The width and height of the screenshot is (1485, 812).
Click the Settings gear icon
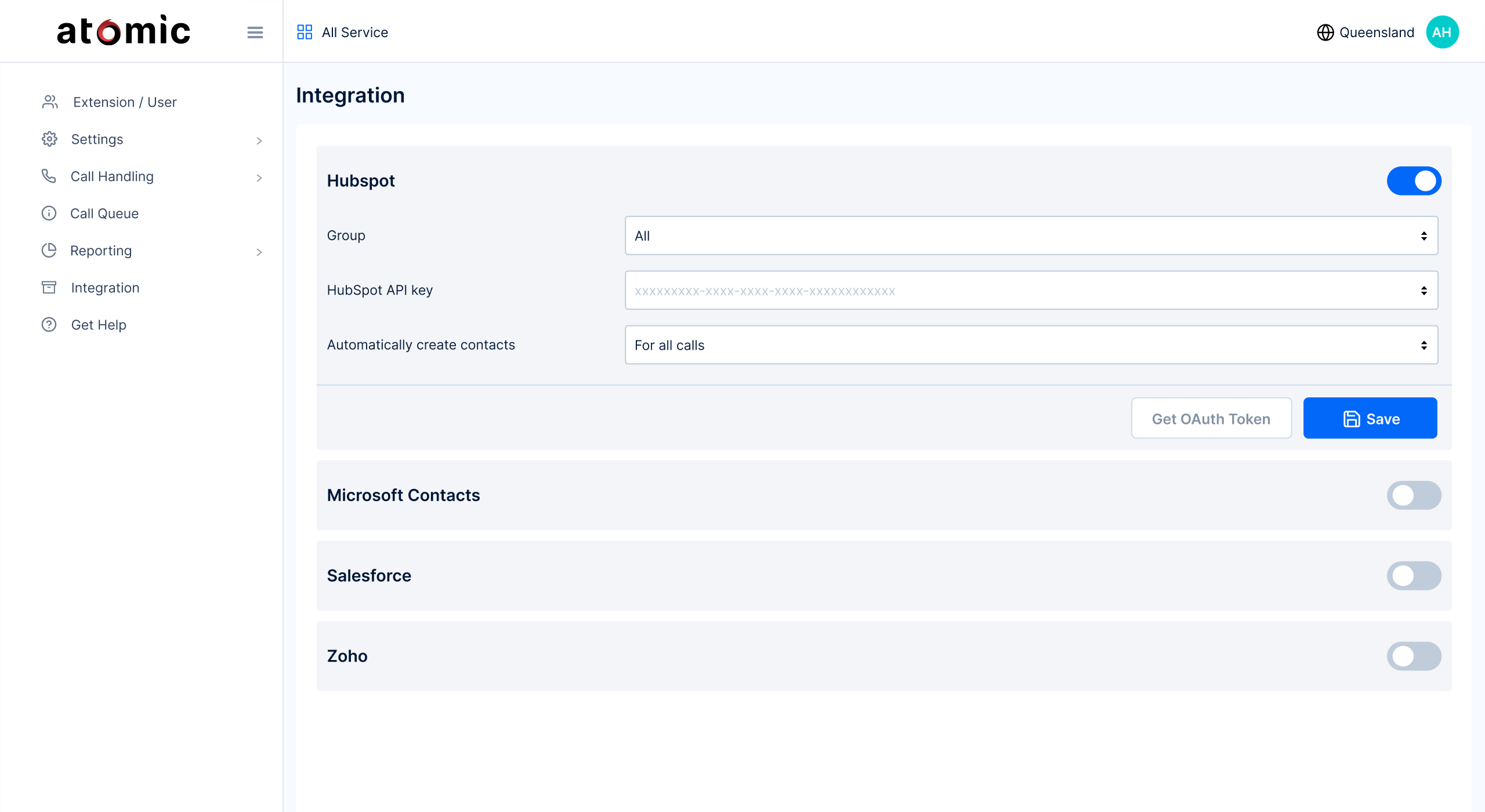(49, 139)
